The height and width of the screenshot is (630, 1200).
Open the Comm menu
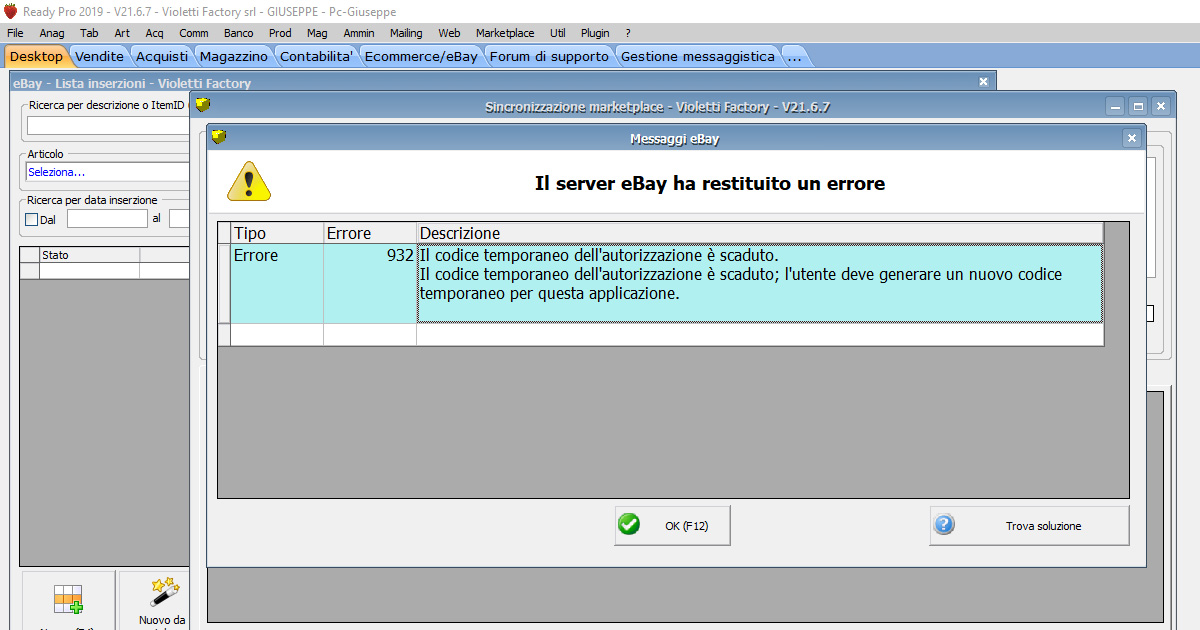click(194, 33)
